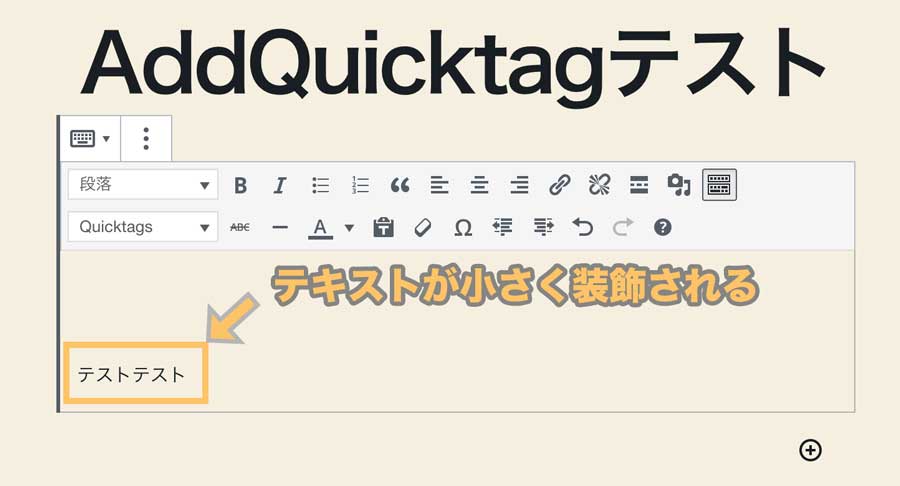The image size is (900, 486).
Task: Apply strikethrough formatting
Action: tap(240, 227)
